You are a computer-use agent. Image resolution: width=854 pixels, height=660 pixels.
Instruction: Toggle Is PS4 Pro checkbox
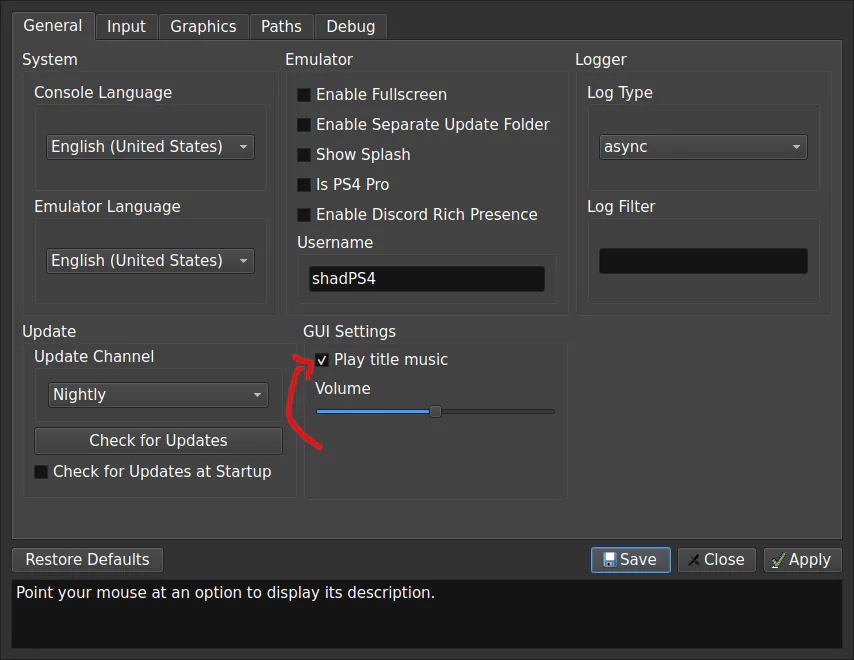tap(303, 185)
